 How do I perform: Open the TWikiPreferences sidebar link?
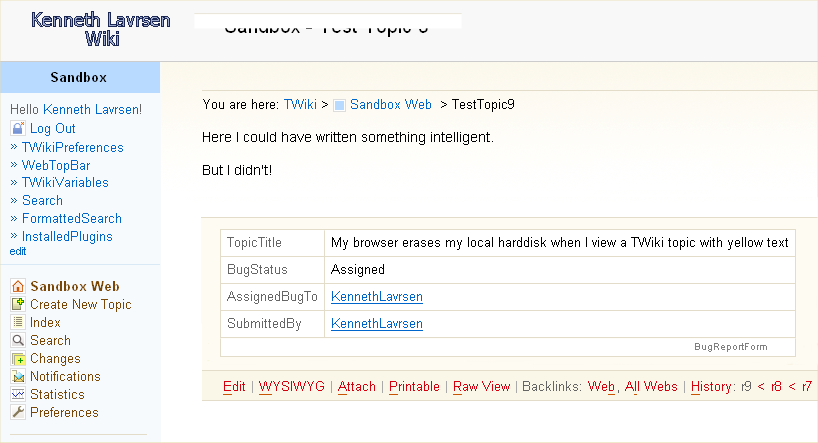[x=73, y=147]
